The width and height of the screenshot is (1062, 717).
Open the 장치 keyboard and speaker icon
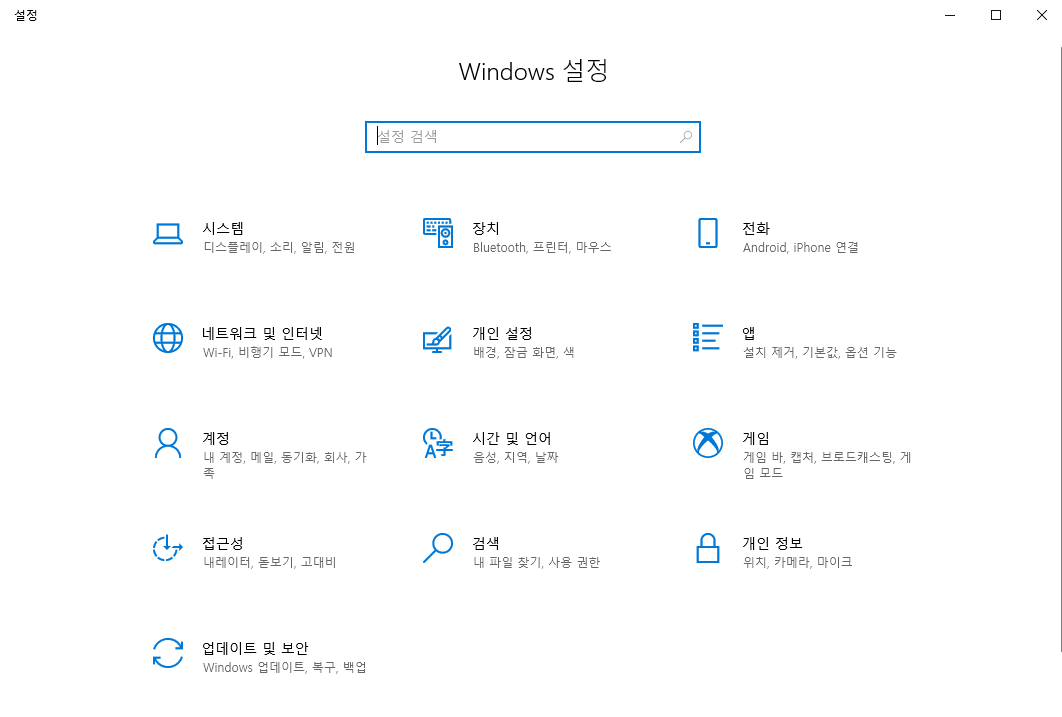[x=438, y=233]
